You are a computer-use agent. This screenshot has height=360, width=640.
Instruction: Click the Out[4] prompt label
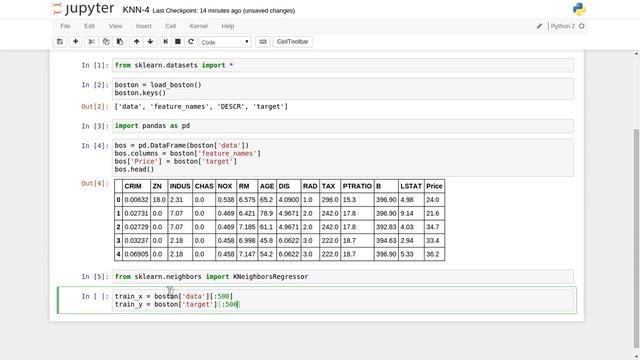tap(95, 184)
